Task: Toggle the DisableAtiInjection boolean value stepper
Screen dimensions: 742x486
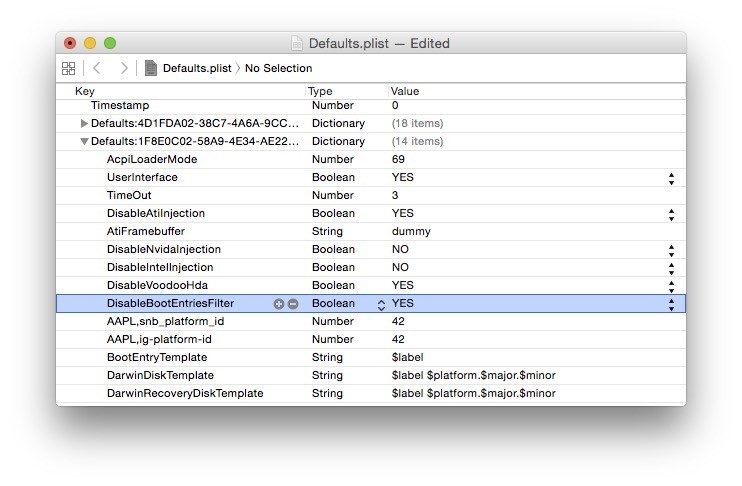Action: point(671,214)
